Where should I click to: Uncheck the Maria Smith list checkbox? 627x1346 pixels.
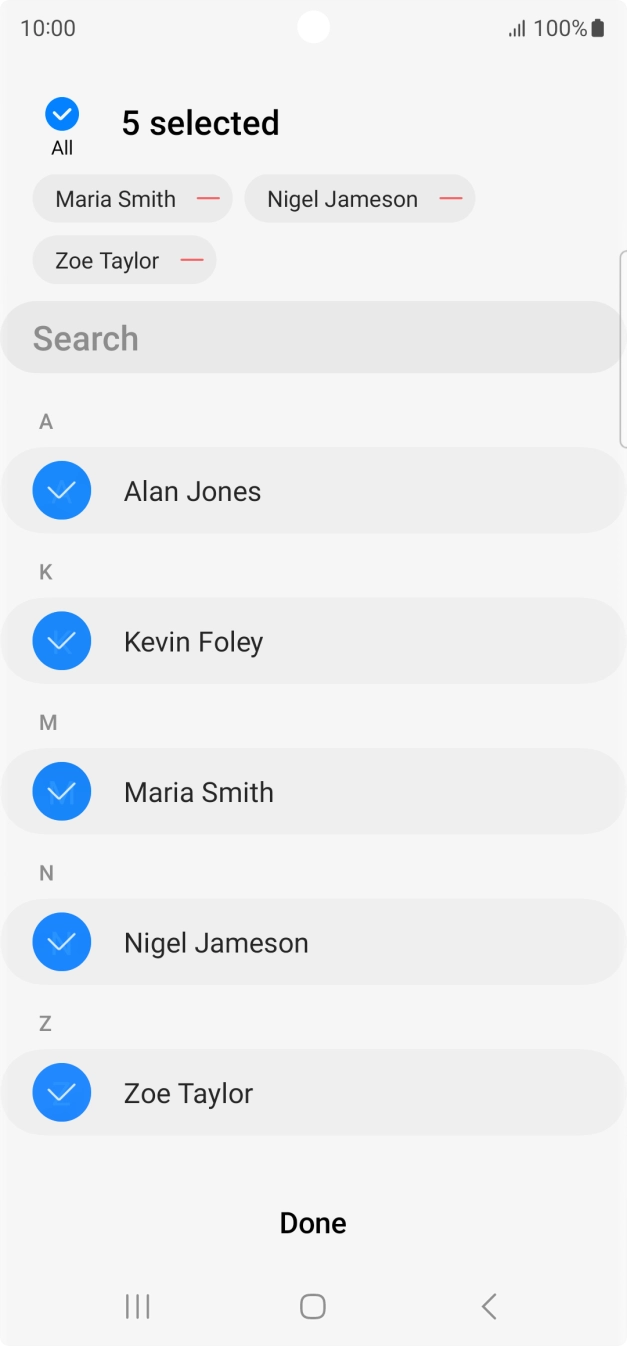[62, 792]
